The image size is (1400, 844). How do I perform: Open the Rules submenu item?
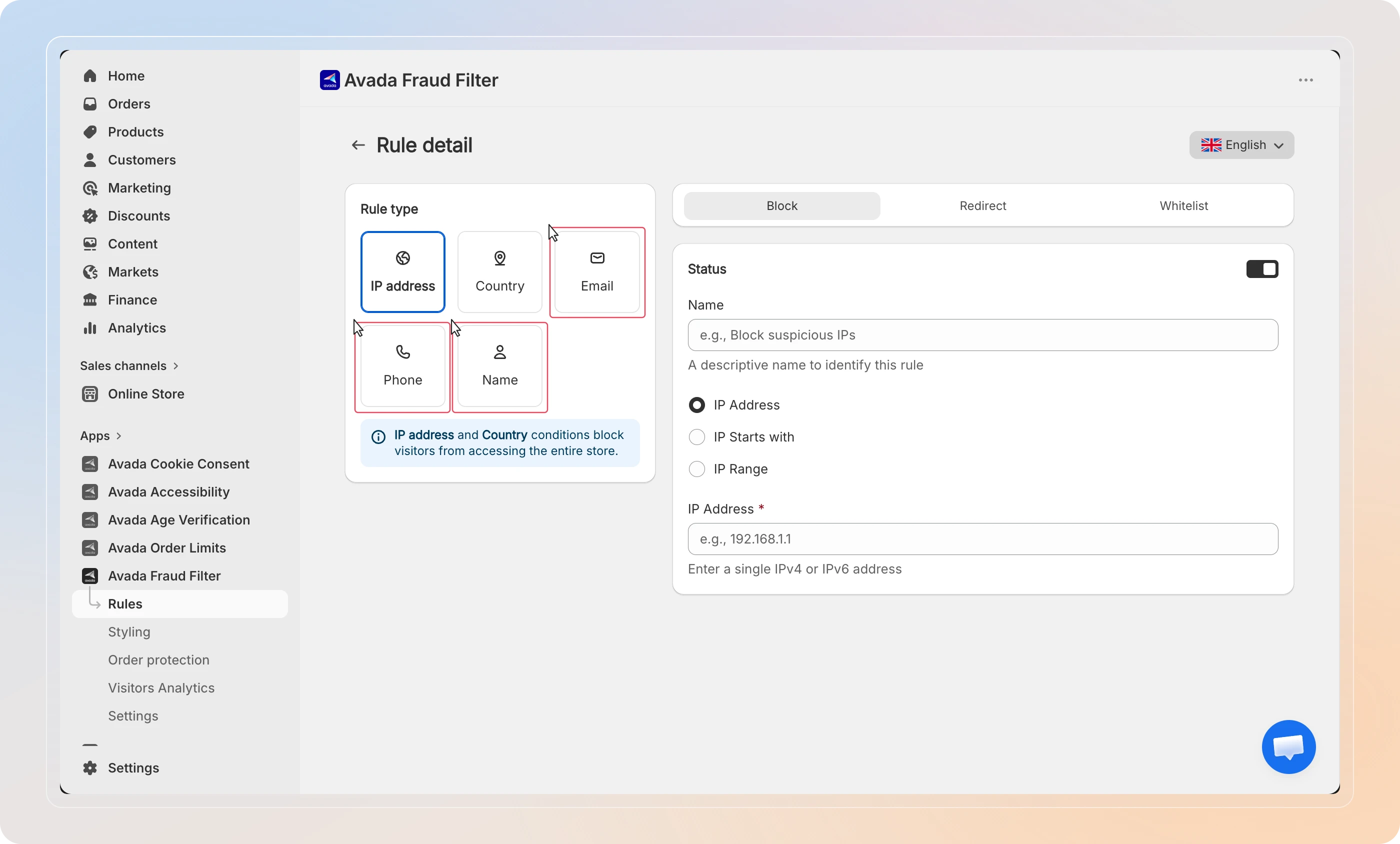pyautogui.click(x=179, y=603)
